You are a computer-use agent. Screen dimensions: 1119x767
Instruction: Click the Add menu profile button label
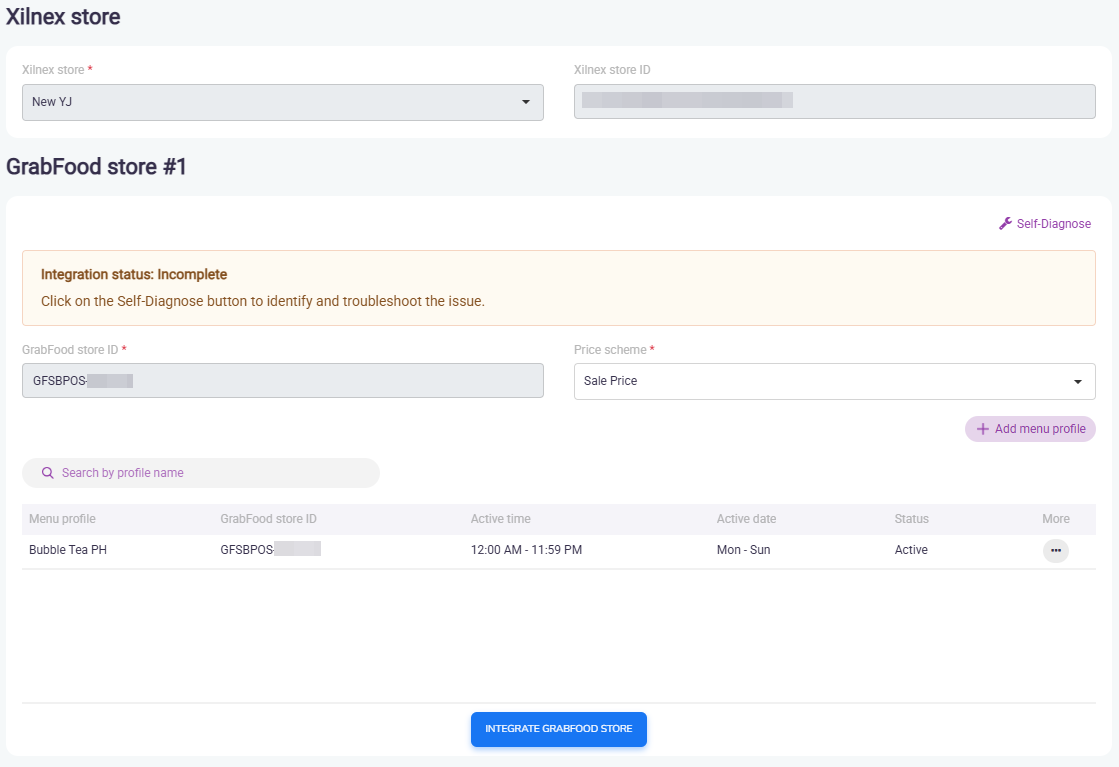click(x=1040, y=429)
